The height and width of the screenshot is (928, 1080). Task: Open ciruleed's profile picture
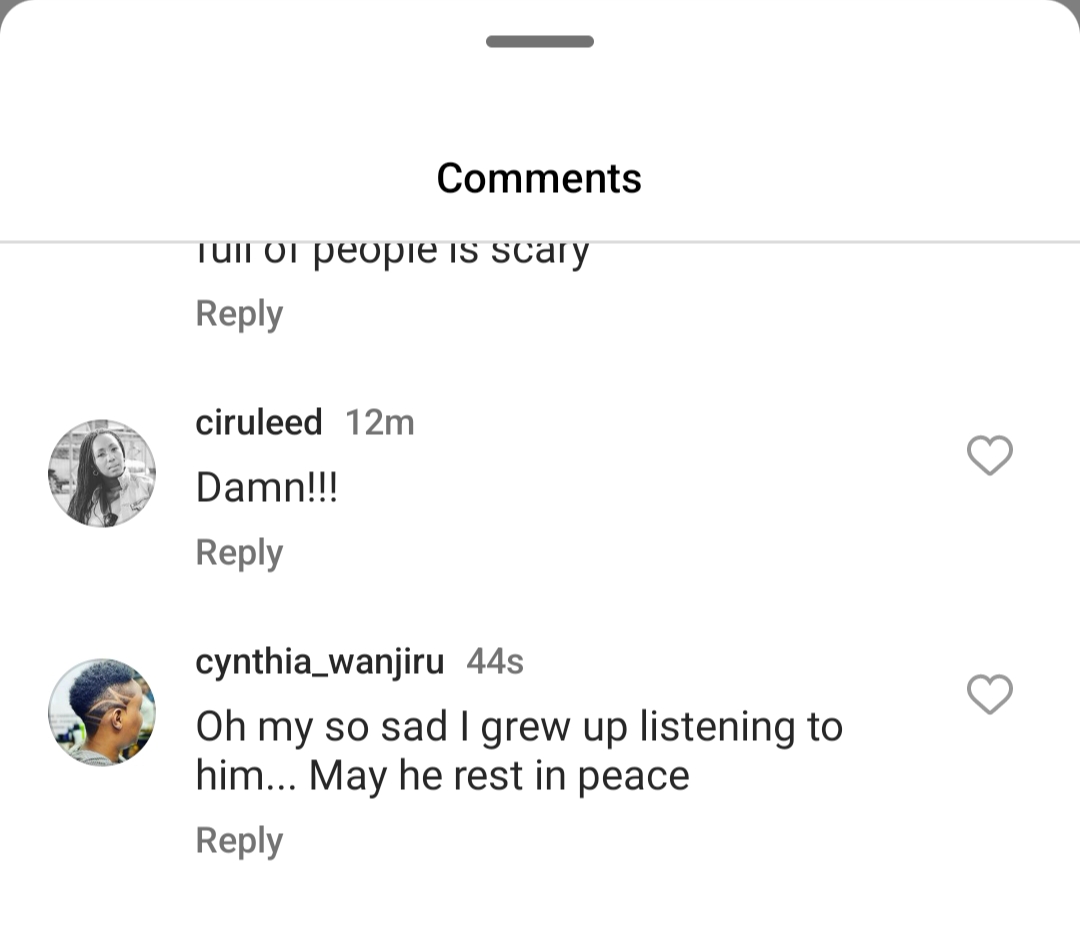point(102,473)
